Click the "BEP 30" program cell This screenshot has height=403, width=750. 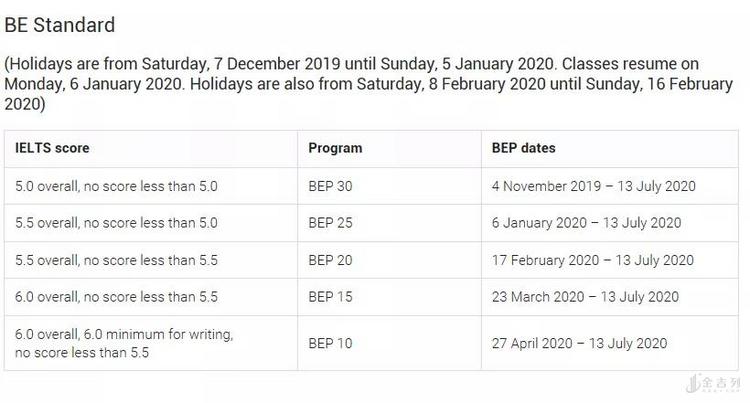coord(330,186)
